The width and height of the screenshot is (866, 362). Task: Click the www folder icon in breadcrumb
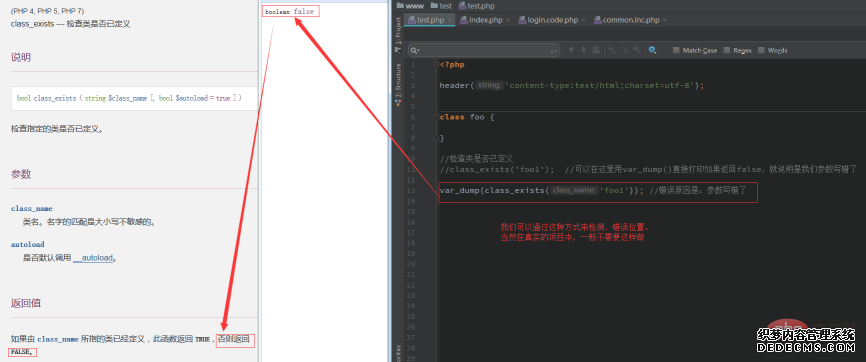400,6
